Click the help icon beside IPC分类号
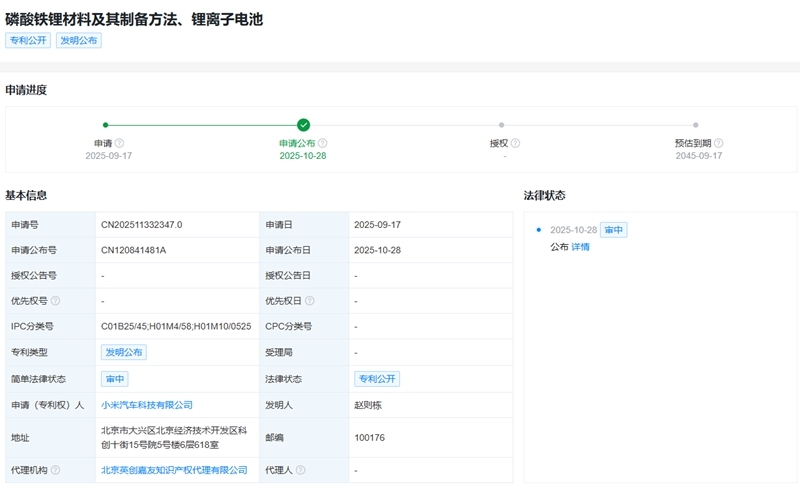 tap(61, 326)
